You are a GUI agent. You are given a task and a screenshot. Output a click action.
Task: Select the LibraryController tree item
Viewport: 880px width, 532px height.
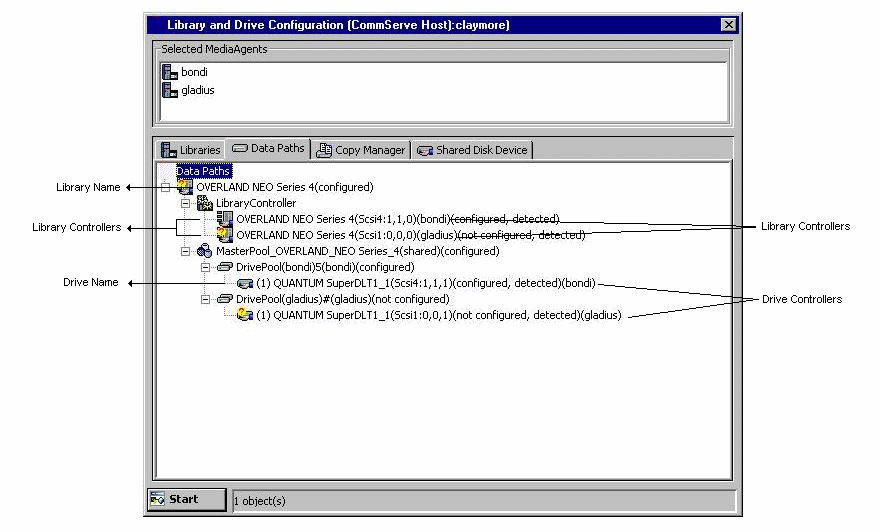(256, 203)
